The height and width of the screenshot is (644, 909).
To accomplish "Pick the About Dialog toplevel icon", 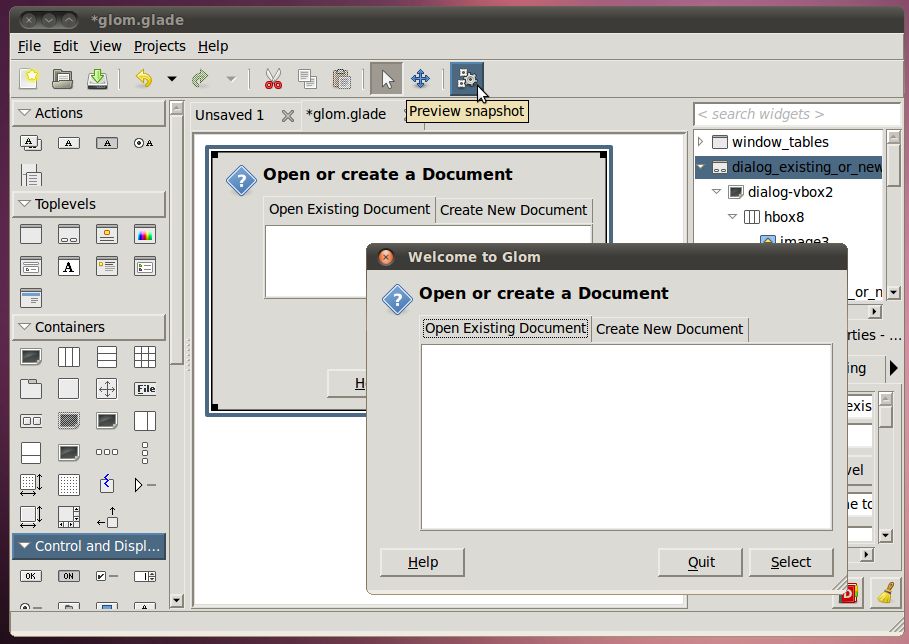I will pos(107,234).
